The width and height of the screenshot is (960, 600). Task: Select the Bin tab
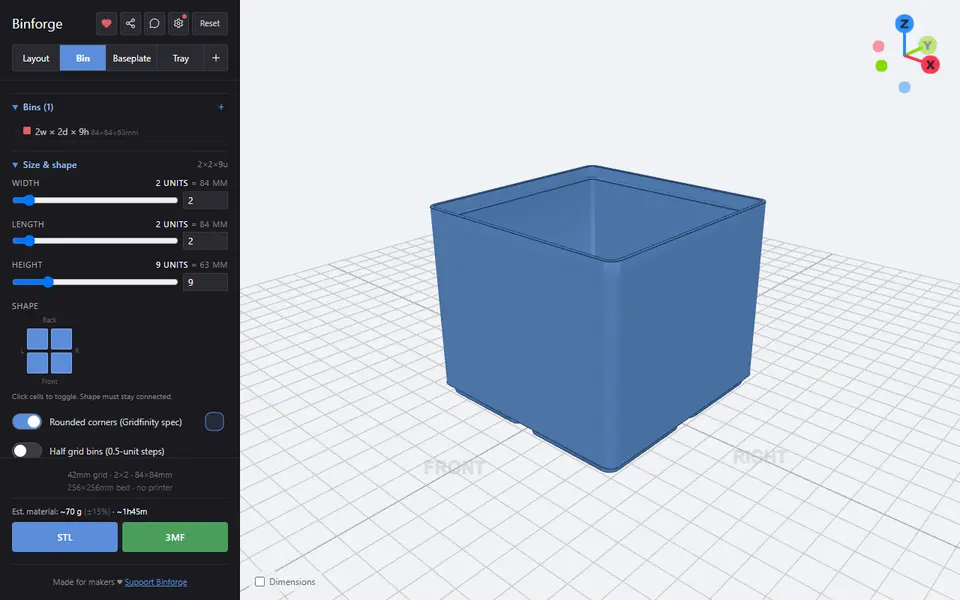(x=83, y=58)
